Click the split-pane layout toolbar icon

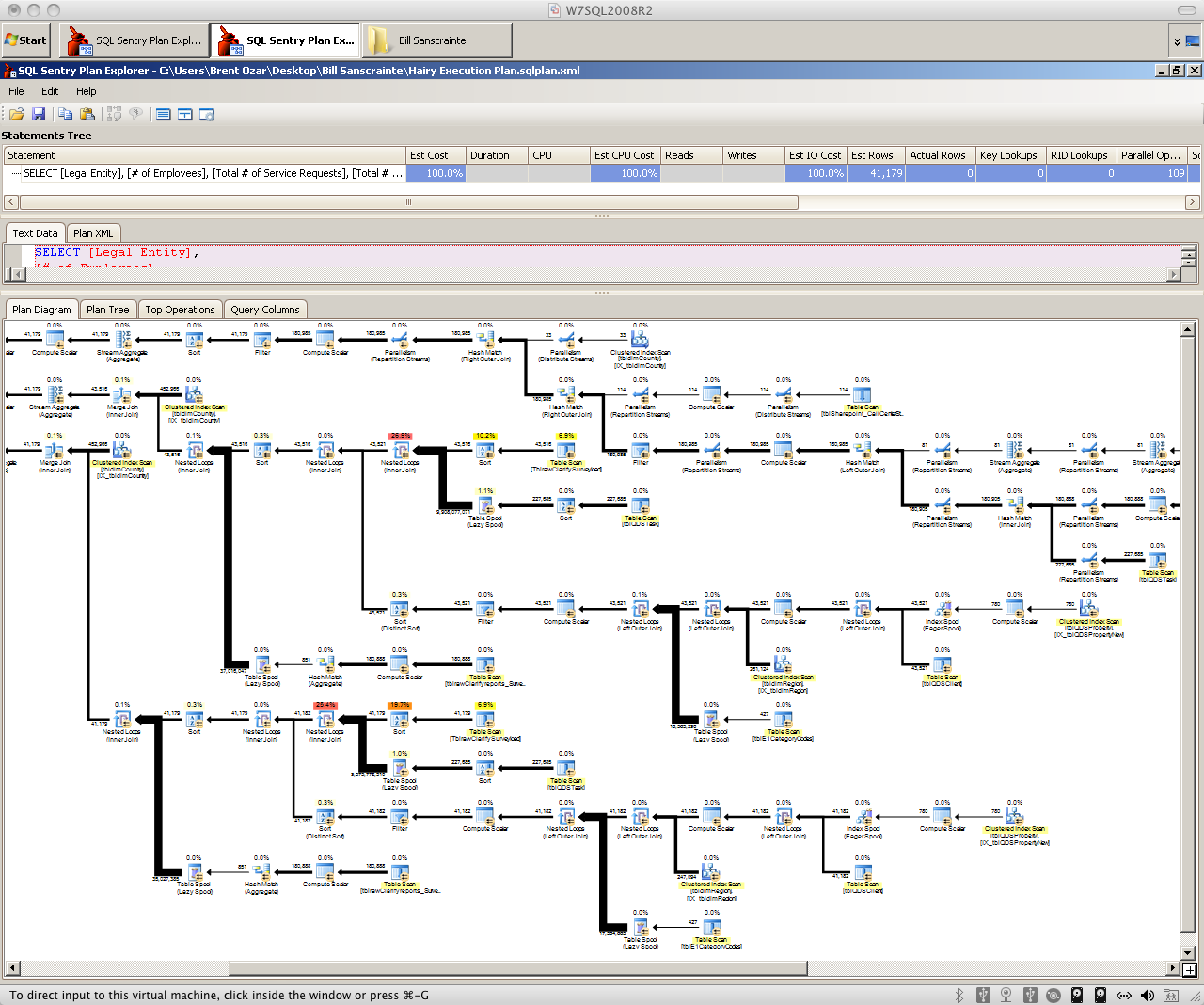(185, 114)
